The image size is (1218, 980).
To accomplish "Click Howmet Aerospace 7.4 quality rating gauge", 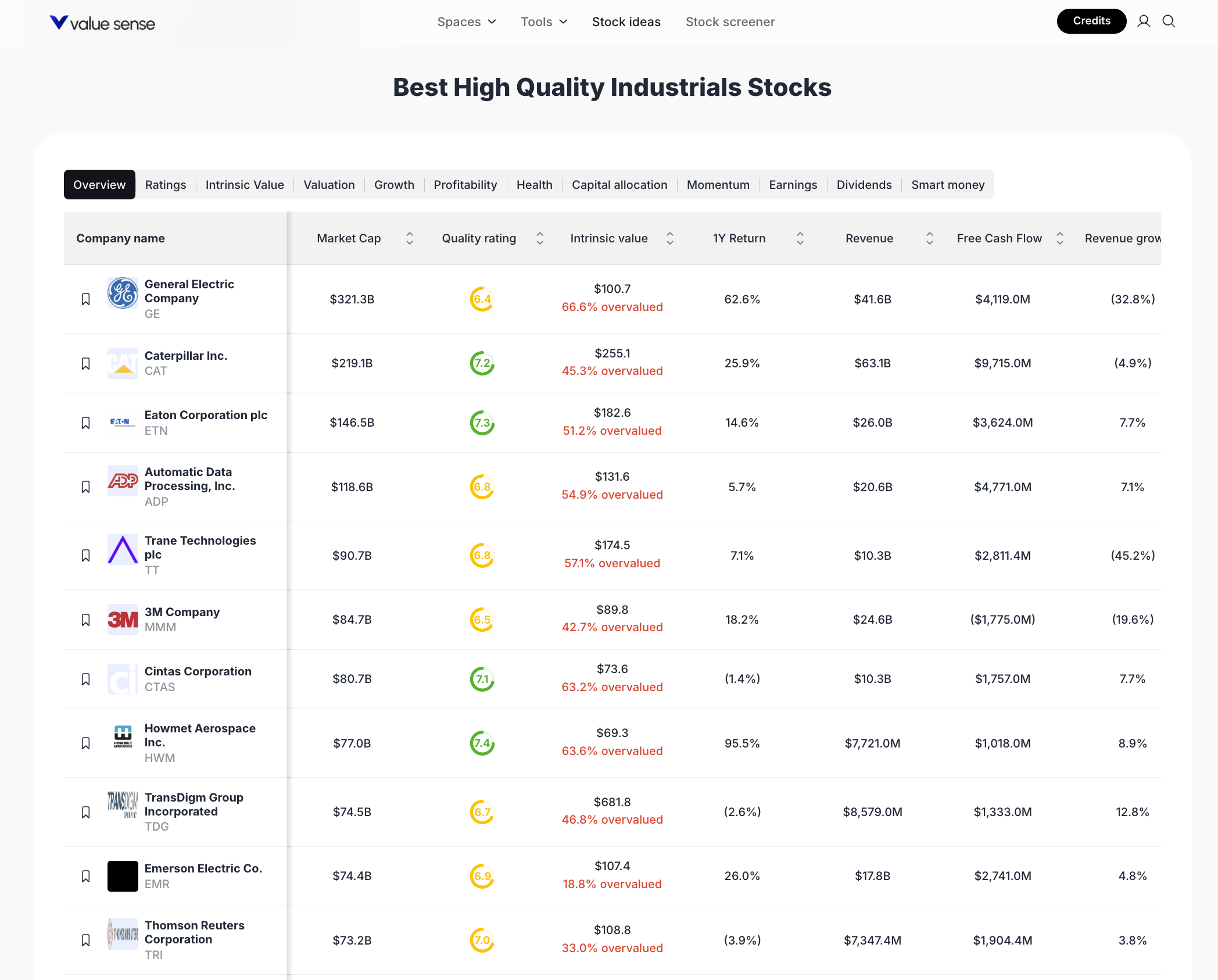I will [482, 743].
